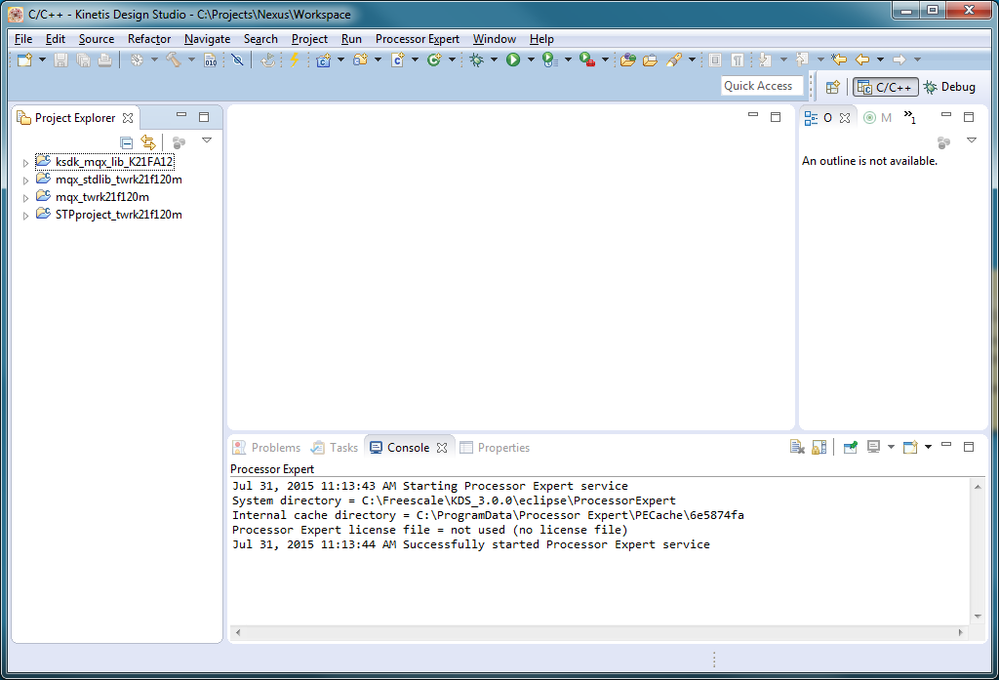Screen dimensions: 999x680
Task: Switch to the Debug perspective
Action: 949,87
